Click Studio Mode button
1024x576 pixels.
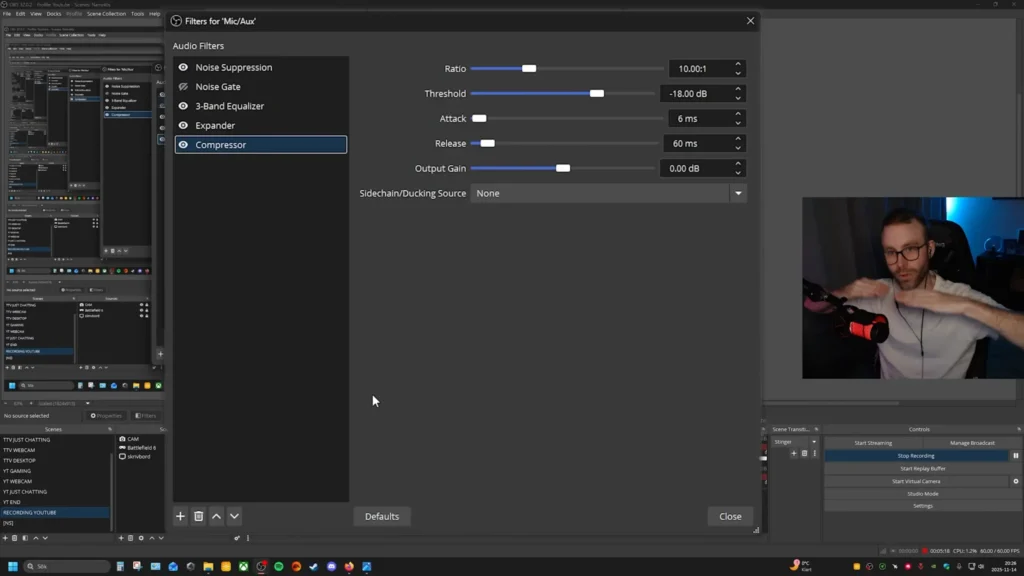[x=923, y=494]
